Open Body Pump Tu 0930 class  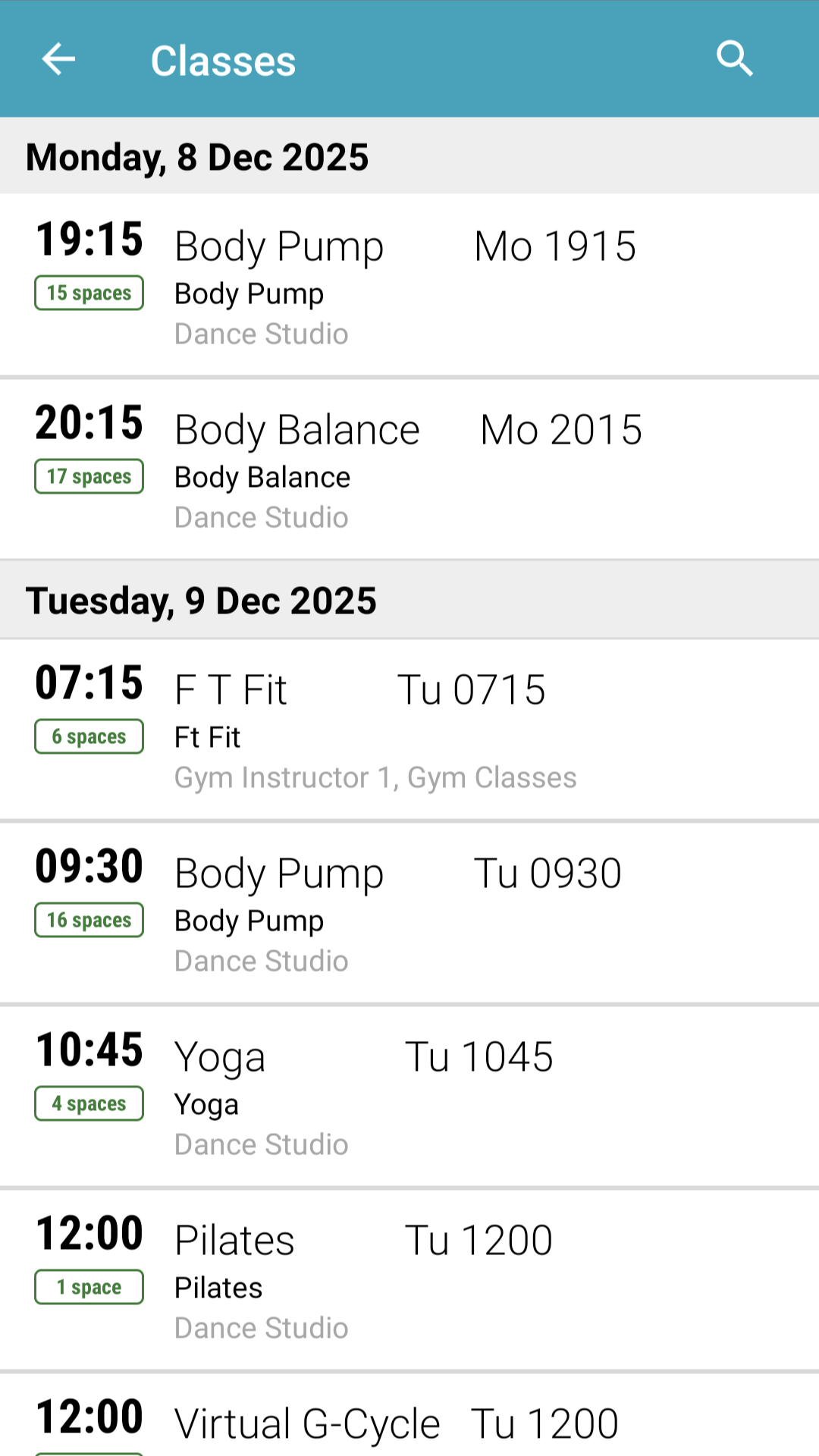tap(398, 874)
